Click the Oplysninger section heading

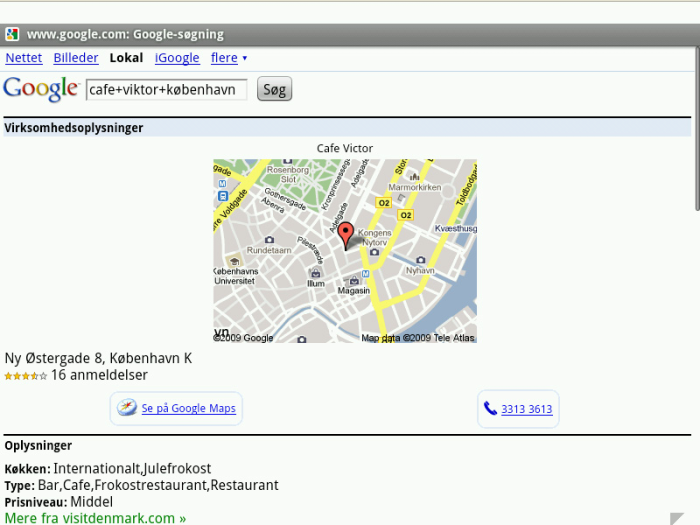pyautogui.click(x=38, y=446)
